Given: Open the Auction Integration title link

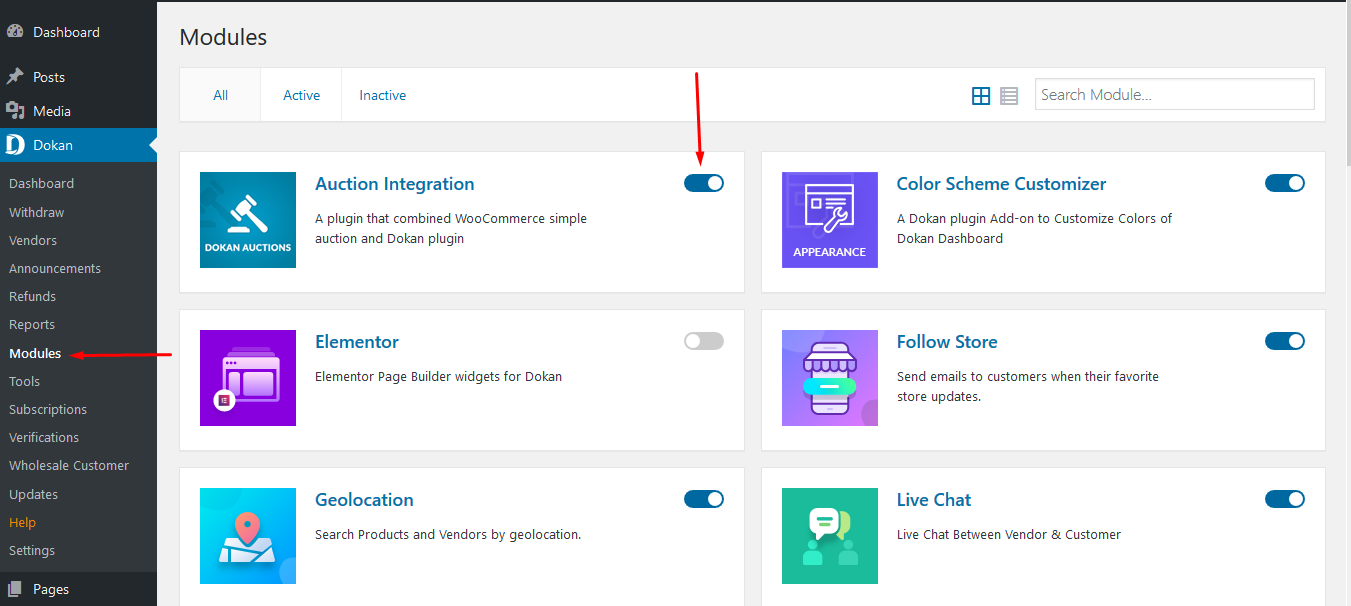Looking at the screenshot, I should 395,184.
